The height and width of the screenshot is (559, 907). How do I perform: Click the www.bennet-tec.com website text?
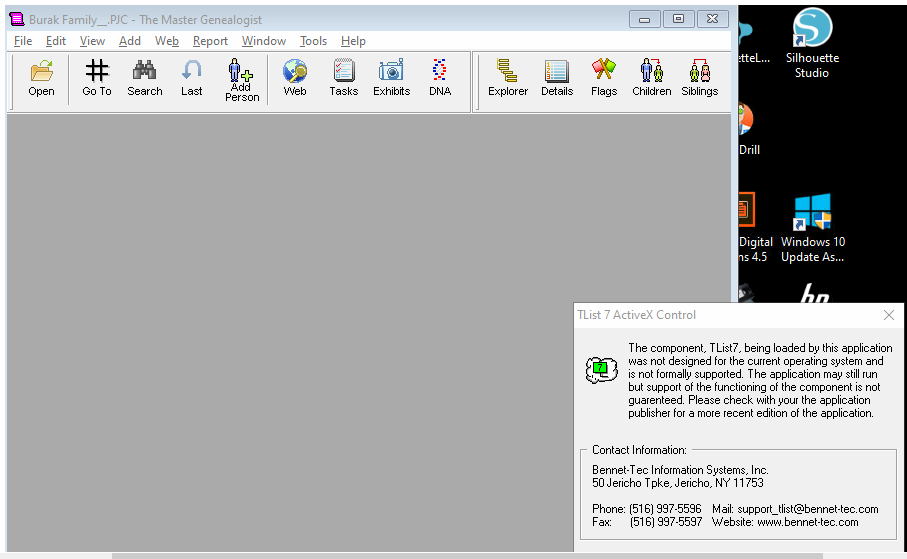808,522
